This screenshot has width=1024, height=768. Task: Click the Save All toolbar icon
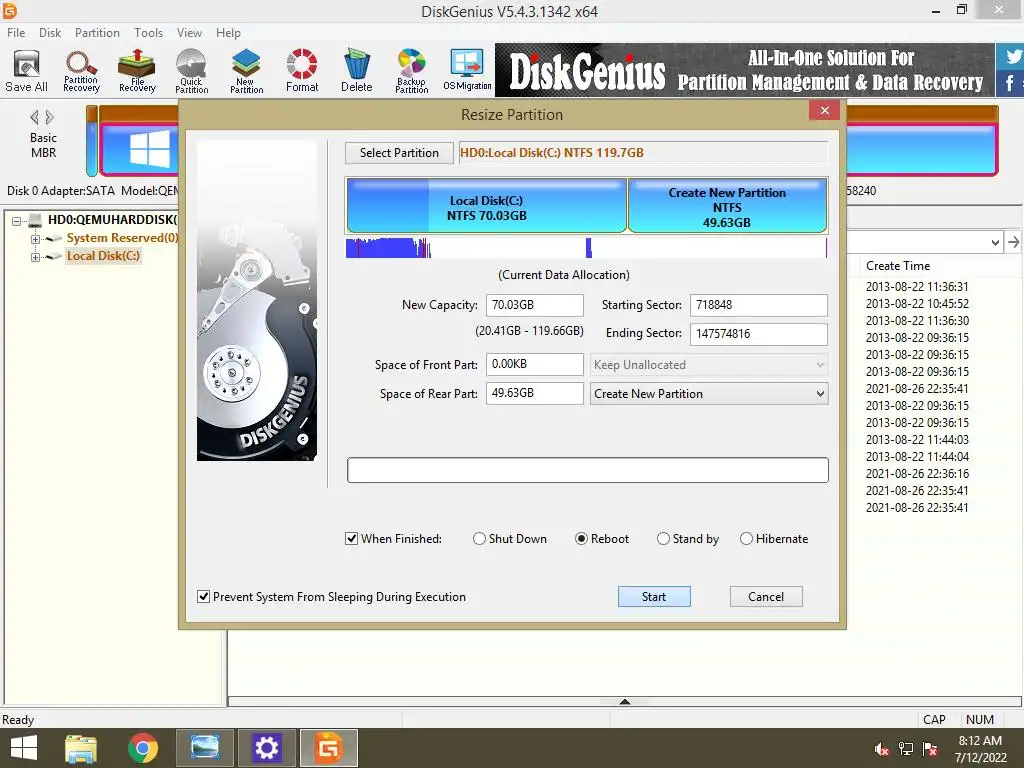(26, 71)
